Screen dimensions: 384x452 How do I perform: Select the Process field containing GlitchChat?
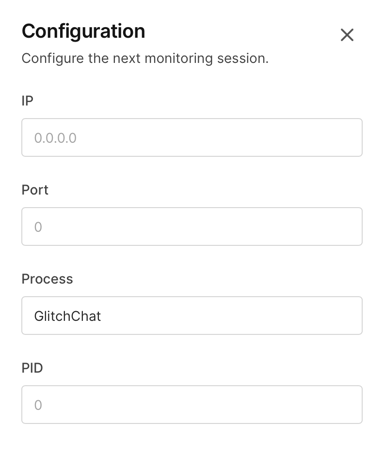pyautogui.click(x=192, y=315)
